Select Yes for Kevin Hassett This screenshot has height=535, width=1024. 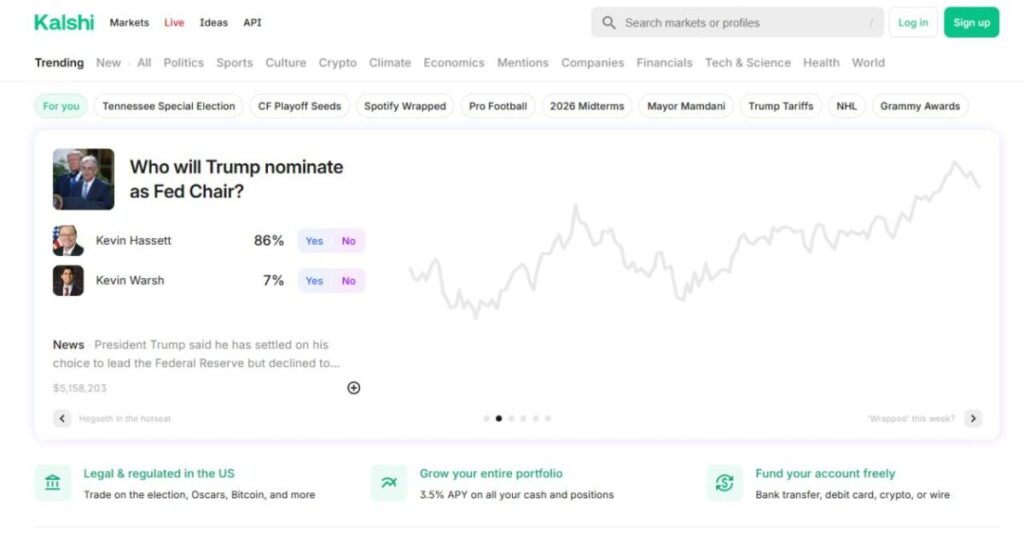[x=314, y=241]
